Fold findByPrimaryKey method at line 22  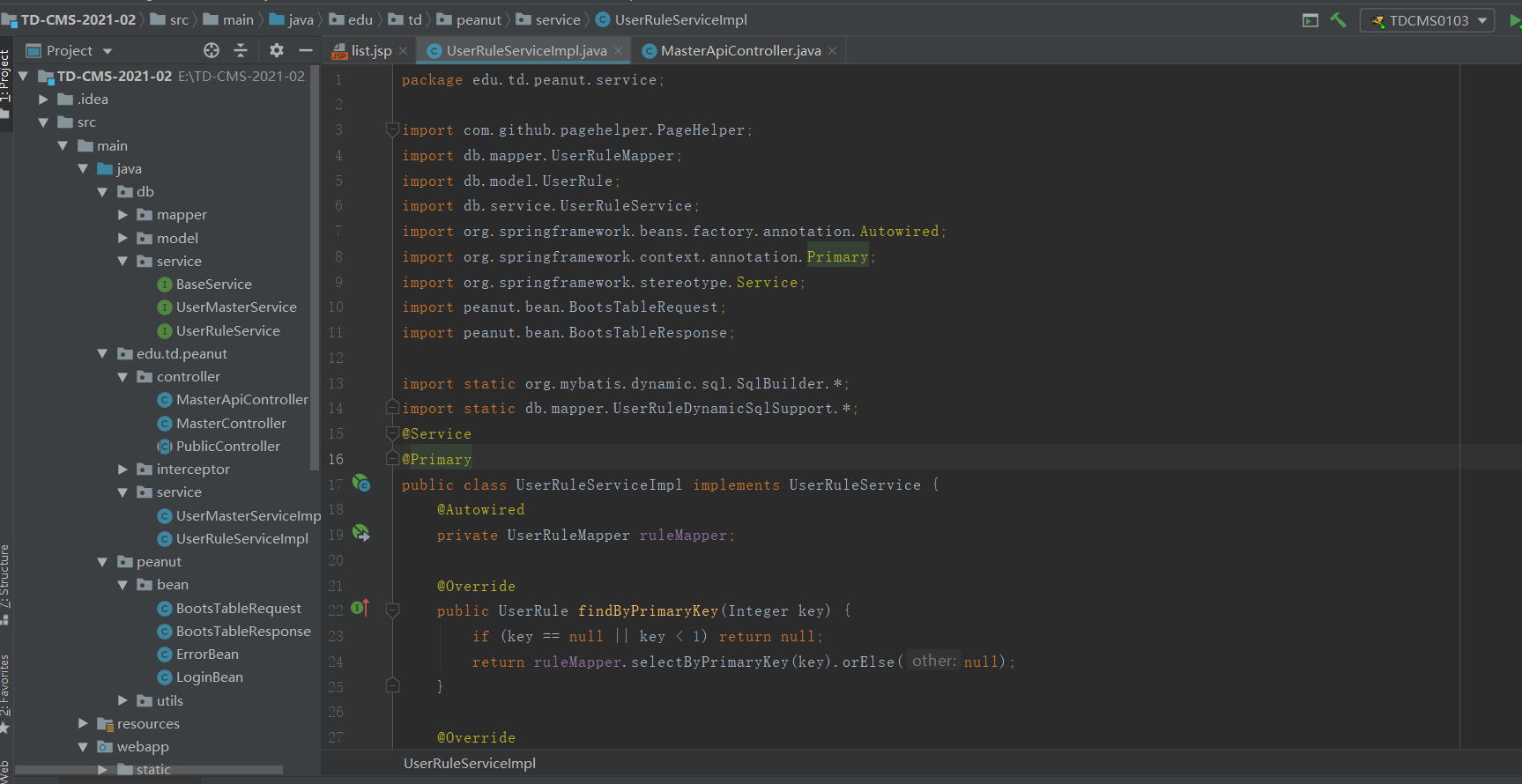(x=392, y=610)
